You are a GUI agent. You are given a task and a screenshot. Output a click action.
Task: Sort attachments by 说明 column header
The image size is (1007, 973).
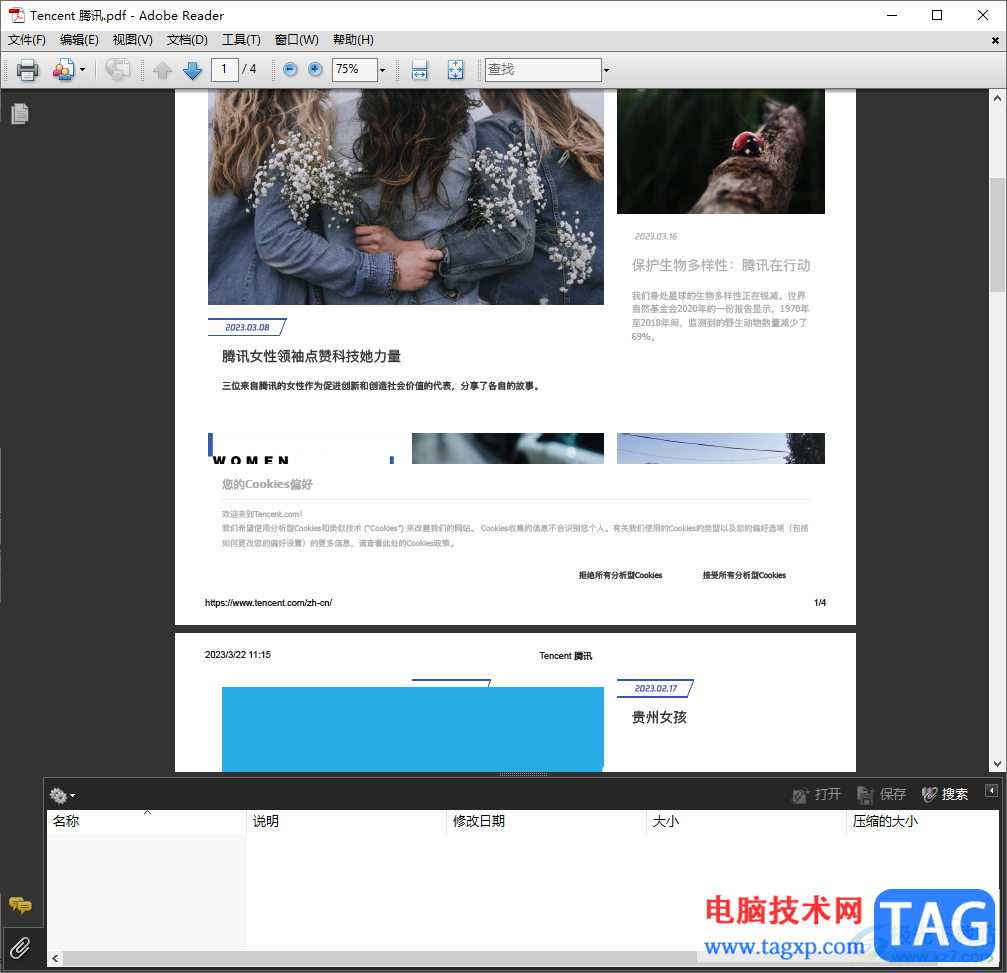click(346, 821)
